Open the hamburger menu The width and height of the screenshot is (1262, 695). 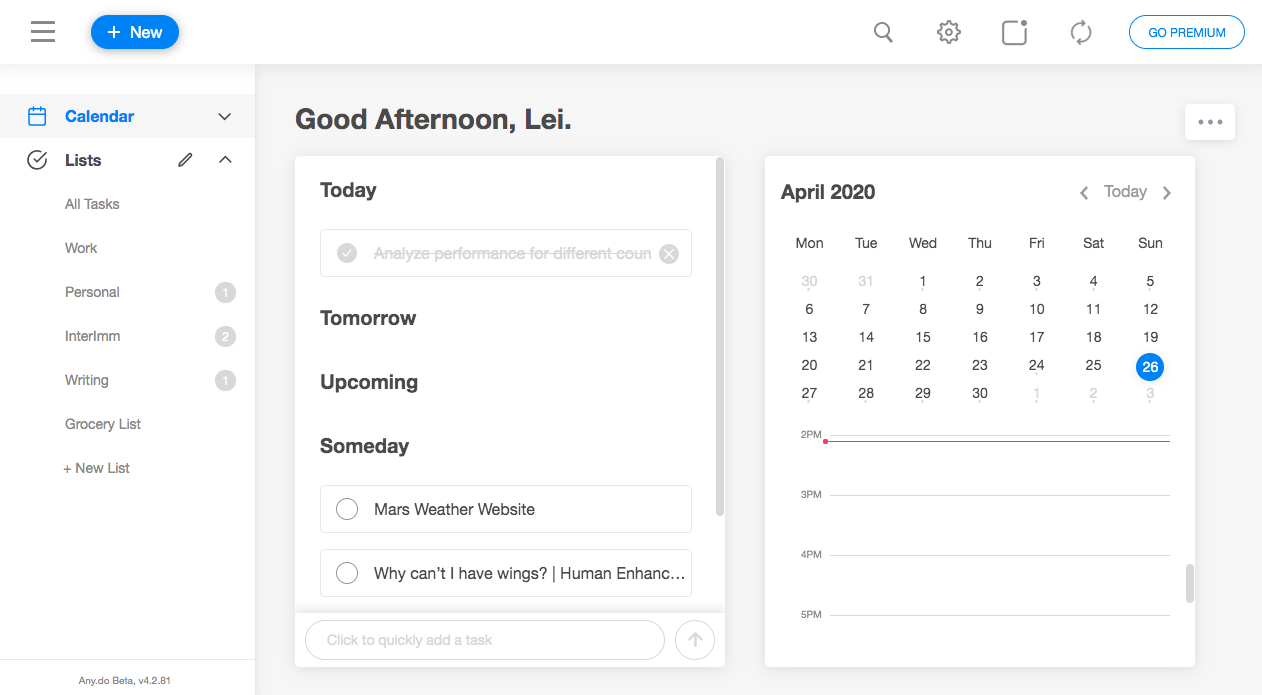pyautogui.click(x=43, y=32)
